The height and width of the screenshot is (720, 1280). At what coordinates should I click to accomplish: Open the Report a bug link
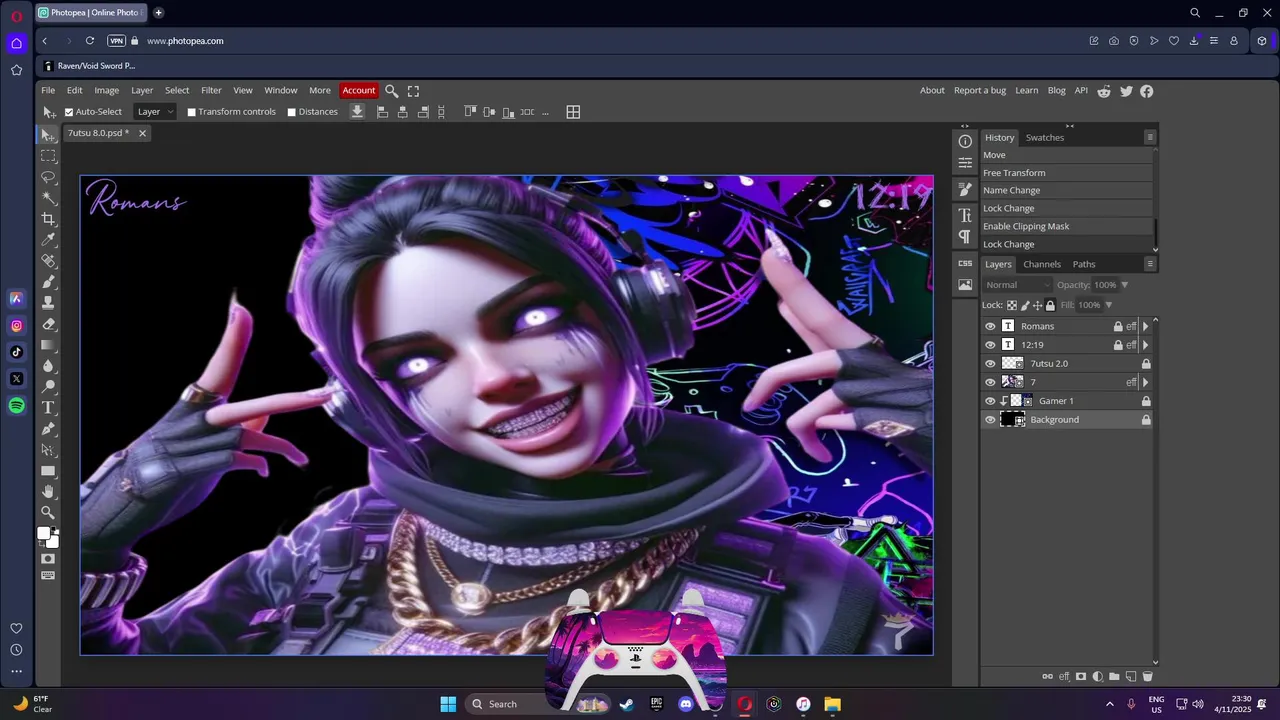[980, 91]
